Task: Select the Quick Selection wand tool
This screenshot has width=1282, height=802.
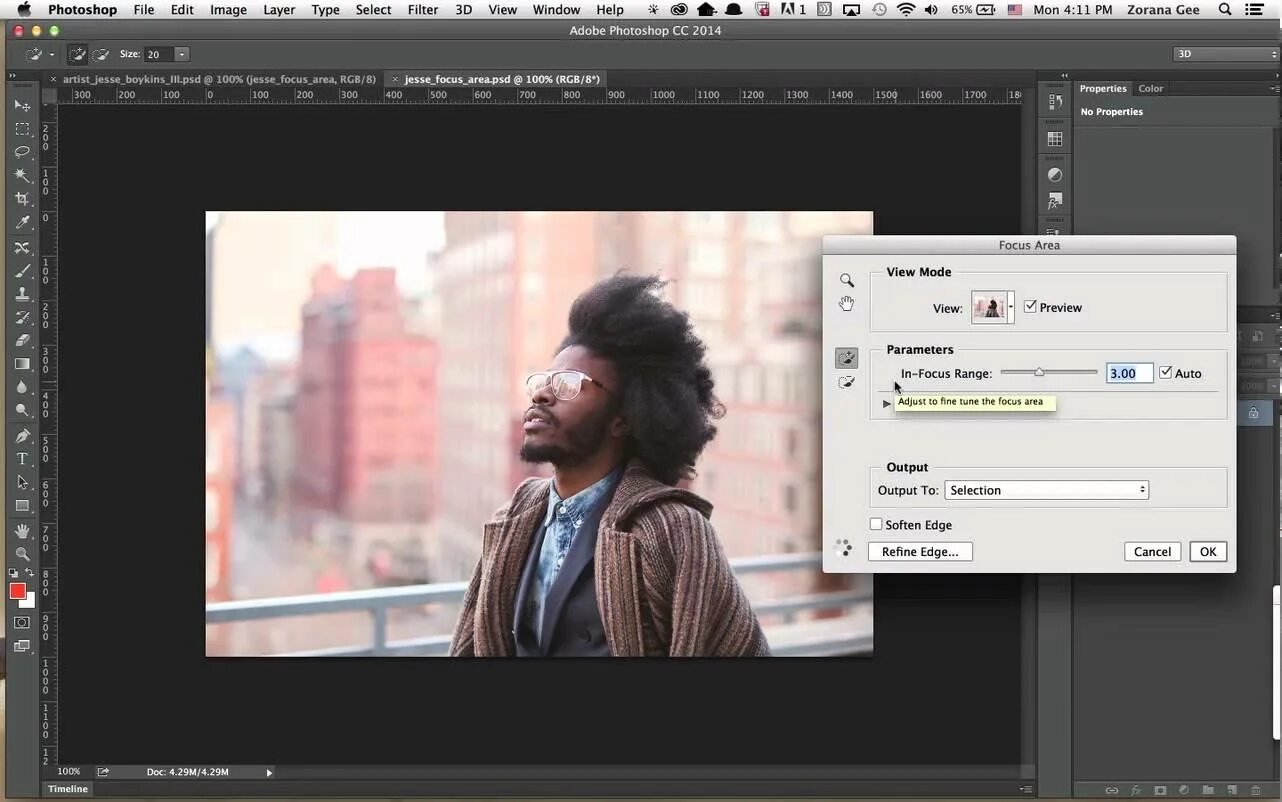Action: 22,175
